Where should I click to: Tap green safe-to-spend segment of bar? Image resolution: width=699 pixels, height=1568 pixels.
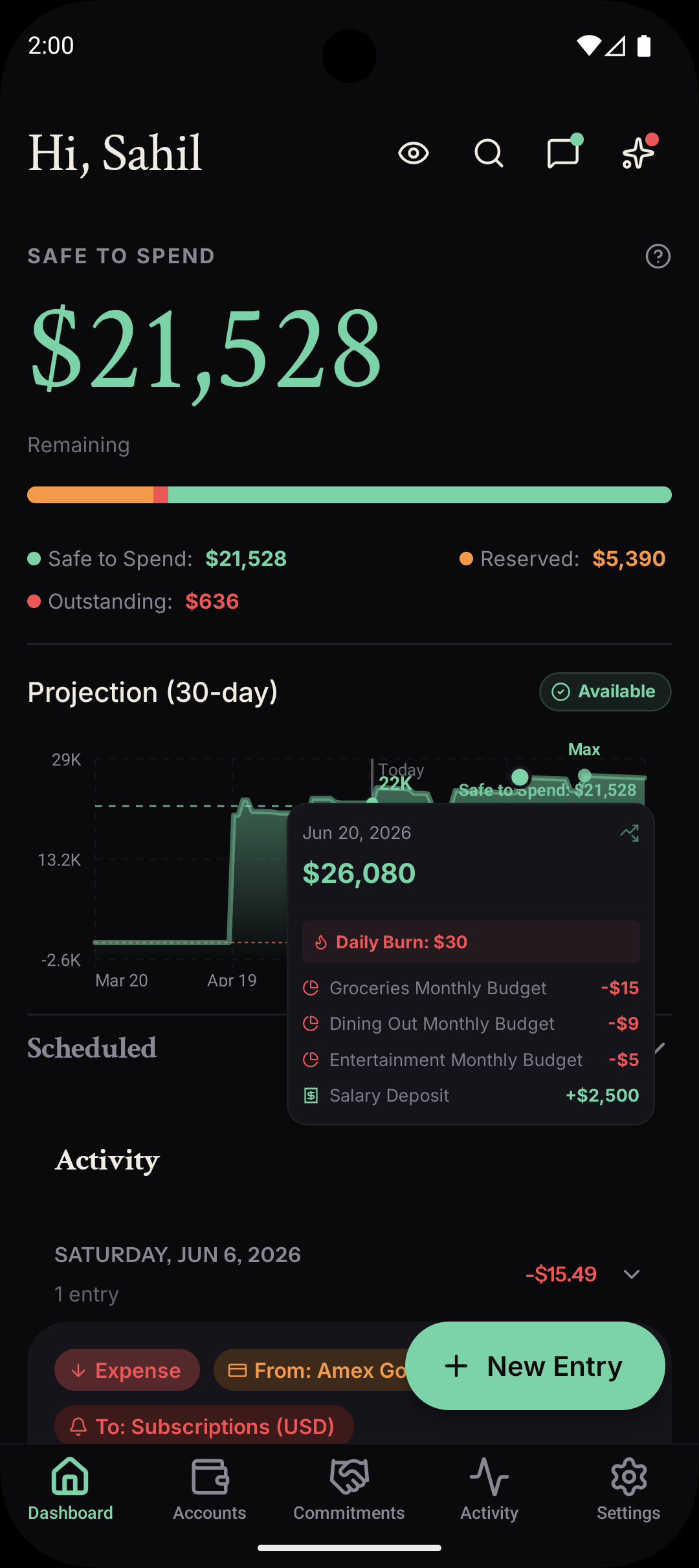[420, 495]
